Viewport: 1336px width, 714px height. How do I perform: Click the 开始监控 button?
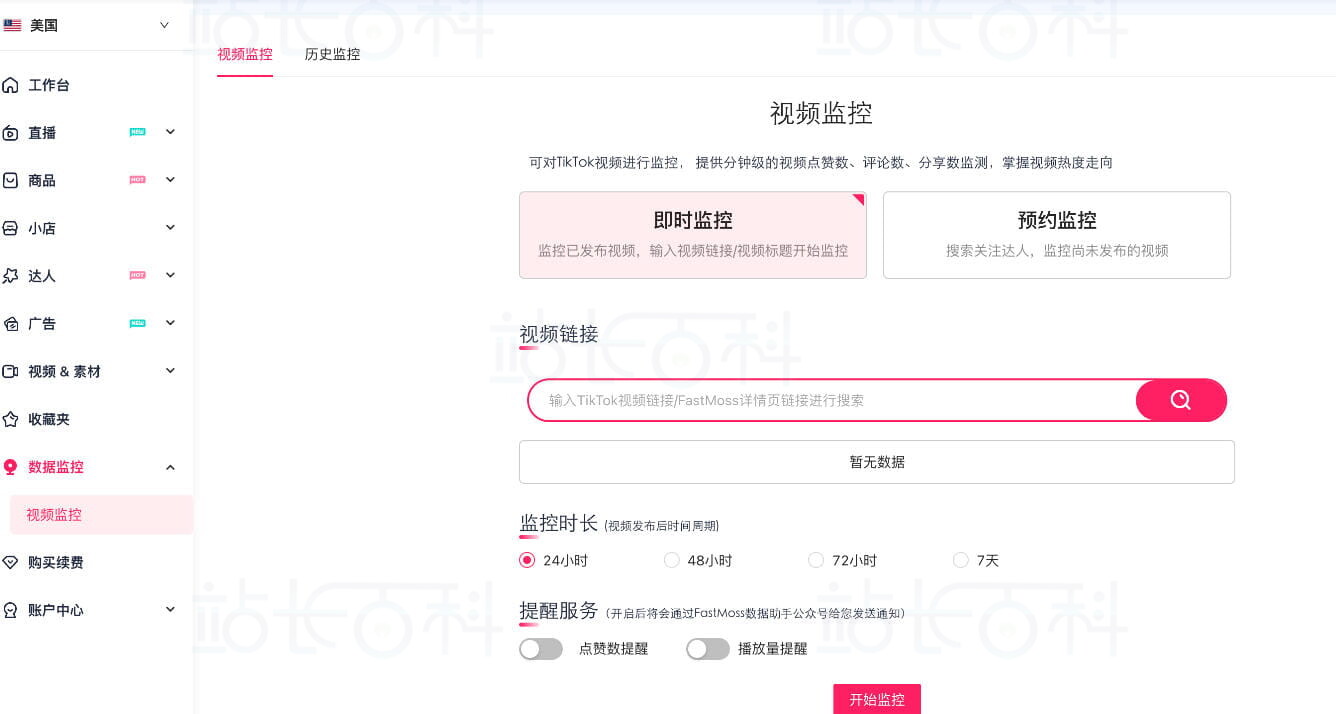(877, 699)
